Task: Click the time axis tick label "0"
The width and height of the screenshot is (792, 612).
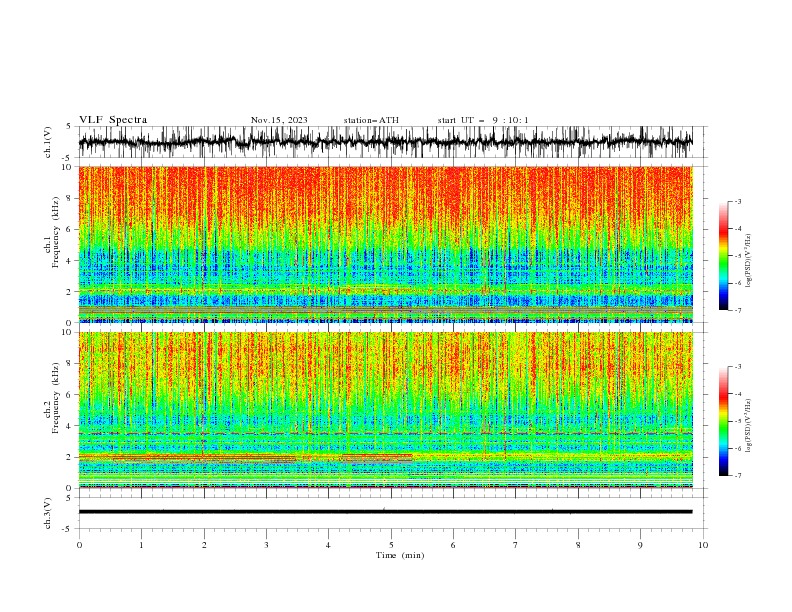Action: click(79, 545)
